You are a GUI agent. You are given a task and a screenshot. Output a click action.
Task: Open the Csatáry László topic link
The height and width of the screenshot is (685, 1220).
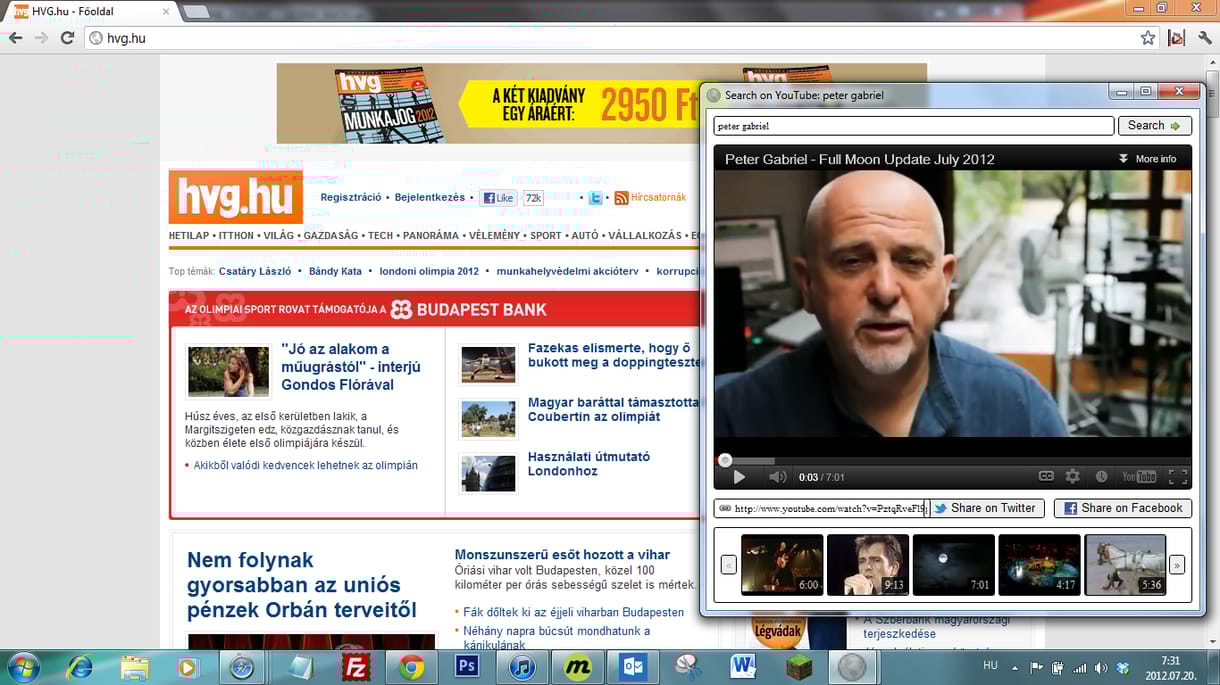pos(255,271)
